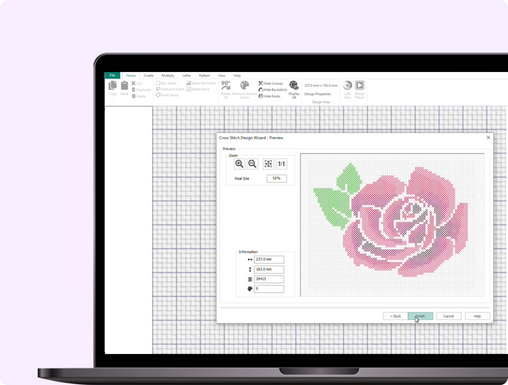Image resolution: width=508 pixels, height=385 pixels.
Task: Choose the Box Select tool
Action: 166,83
